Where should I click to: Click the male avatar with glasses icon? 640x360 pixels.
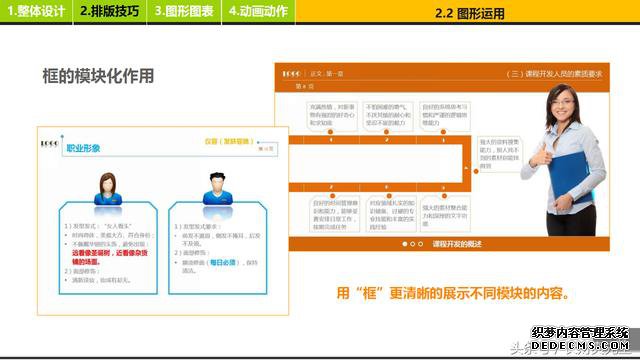click(218, 189)
